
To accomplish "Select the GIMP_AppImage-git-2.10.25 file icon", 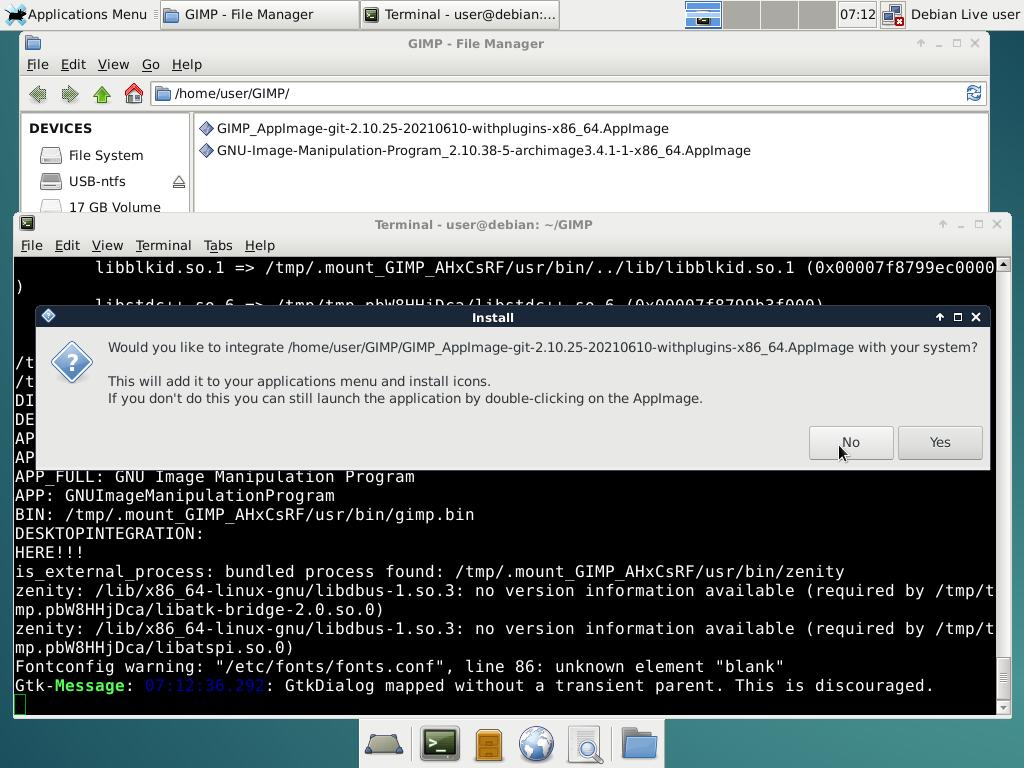I will 206,129.
